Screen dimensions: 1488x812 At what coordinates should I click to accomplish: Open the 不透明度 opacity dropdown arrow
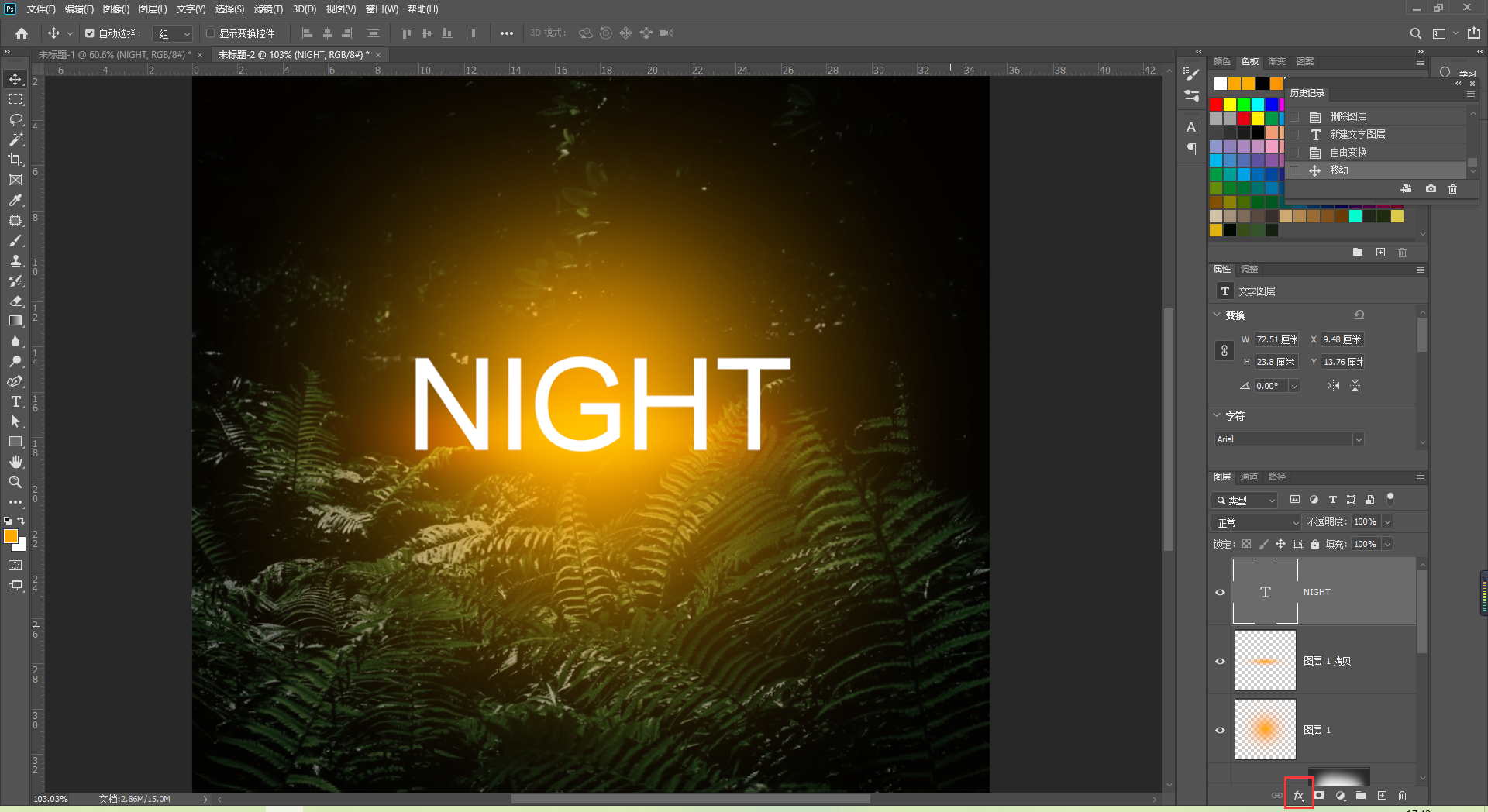(x=1387, y=522)
